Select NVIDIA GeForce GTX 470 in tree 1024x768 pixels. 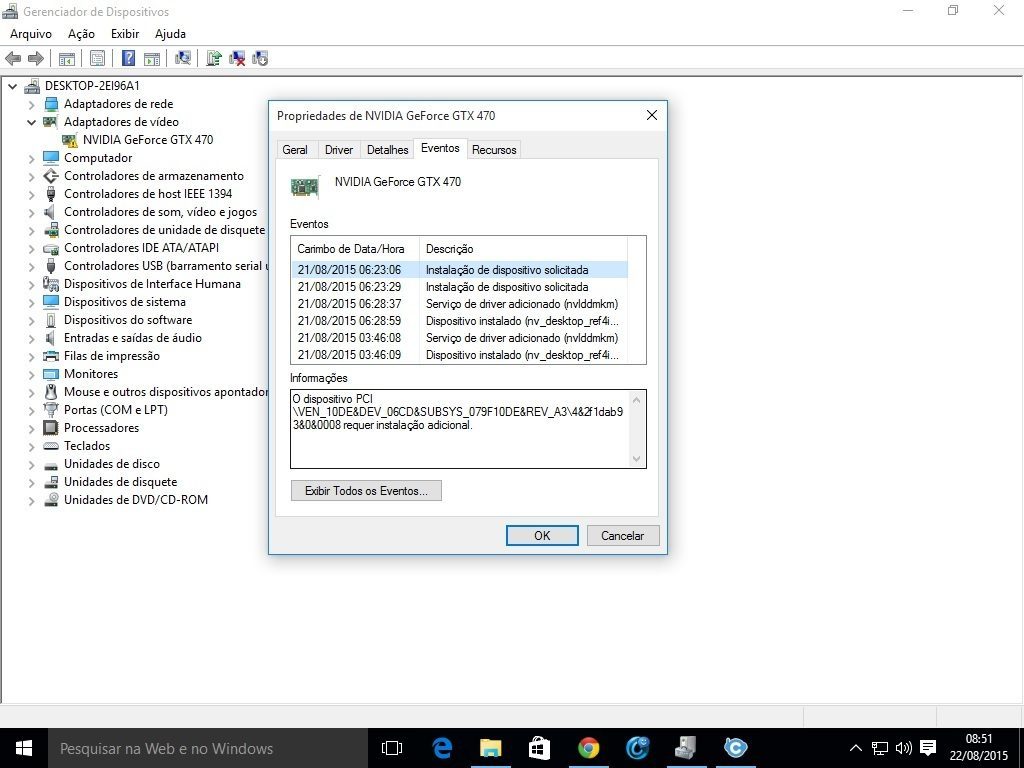coord(148,140)
